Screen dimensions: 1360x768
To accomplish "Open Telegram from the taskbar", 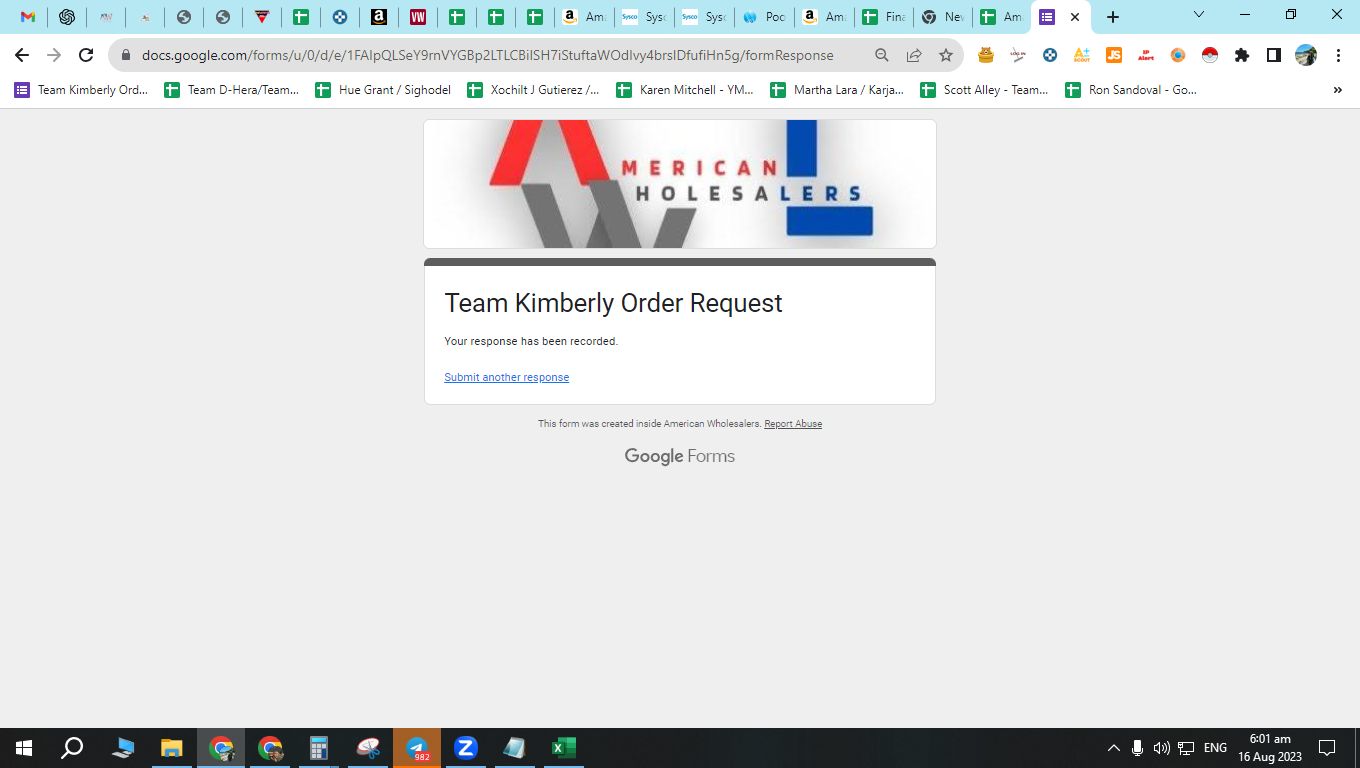I will point(417,748).
